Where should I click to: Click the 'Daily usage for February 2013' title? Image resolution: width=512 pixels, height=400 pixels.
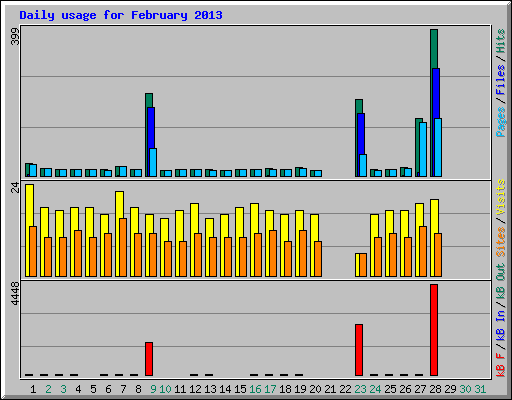[x=121, y=15]
